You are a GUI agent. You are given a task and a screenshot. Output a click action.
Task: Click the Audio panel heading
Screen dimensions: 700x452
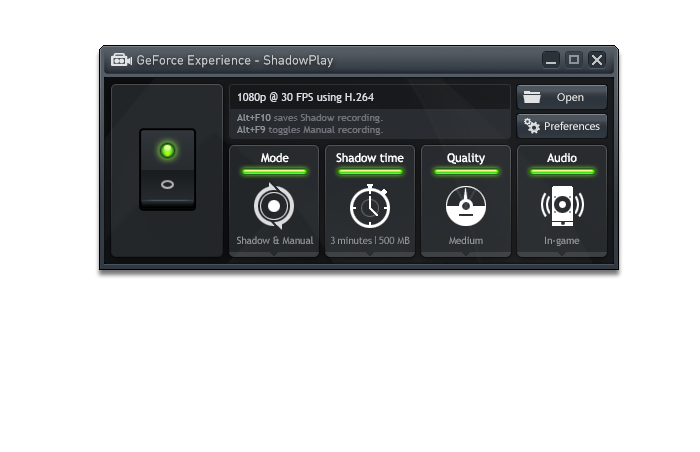pos(562,158)
